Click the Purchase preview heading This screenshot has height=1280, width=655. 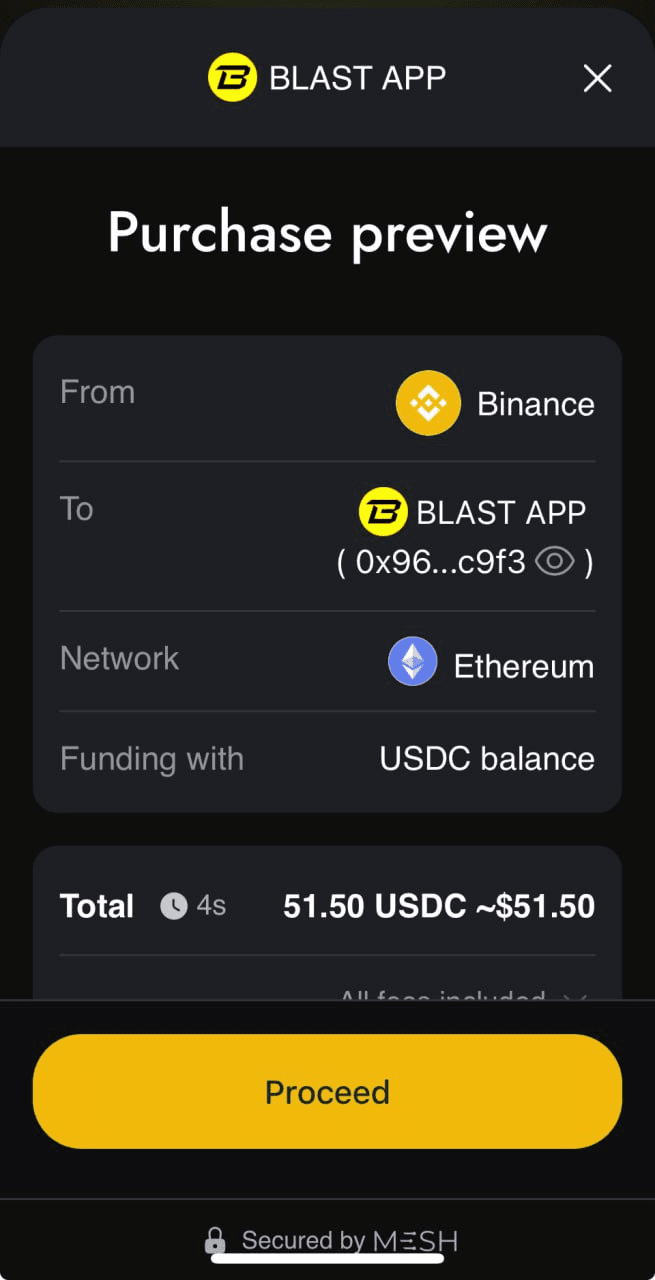[327, 231]
